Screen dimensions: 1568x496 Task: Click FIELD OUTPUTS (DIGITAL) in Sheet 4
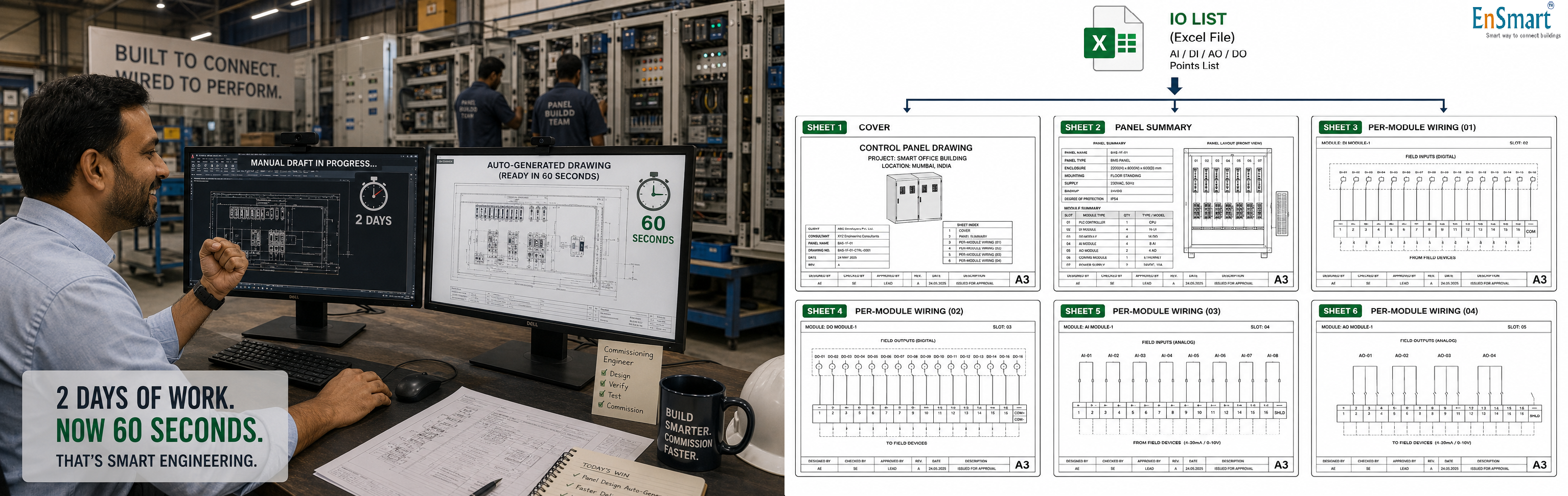coord(908,341)
